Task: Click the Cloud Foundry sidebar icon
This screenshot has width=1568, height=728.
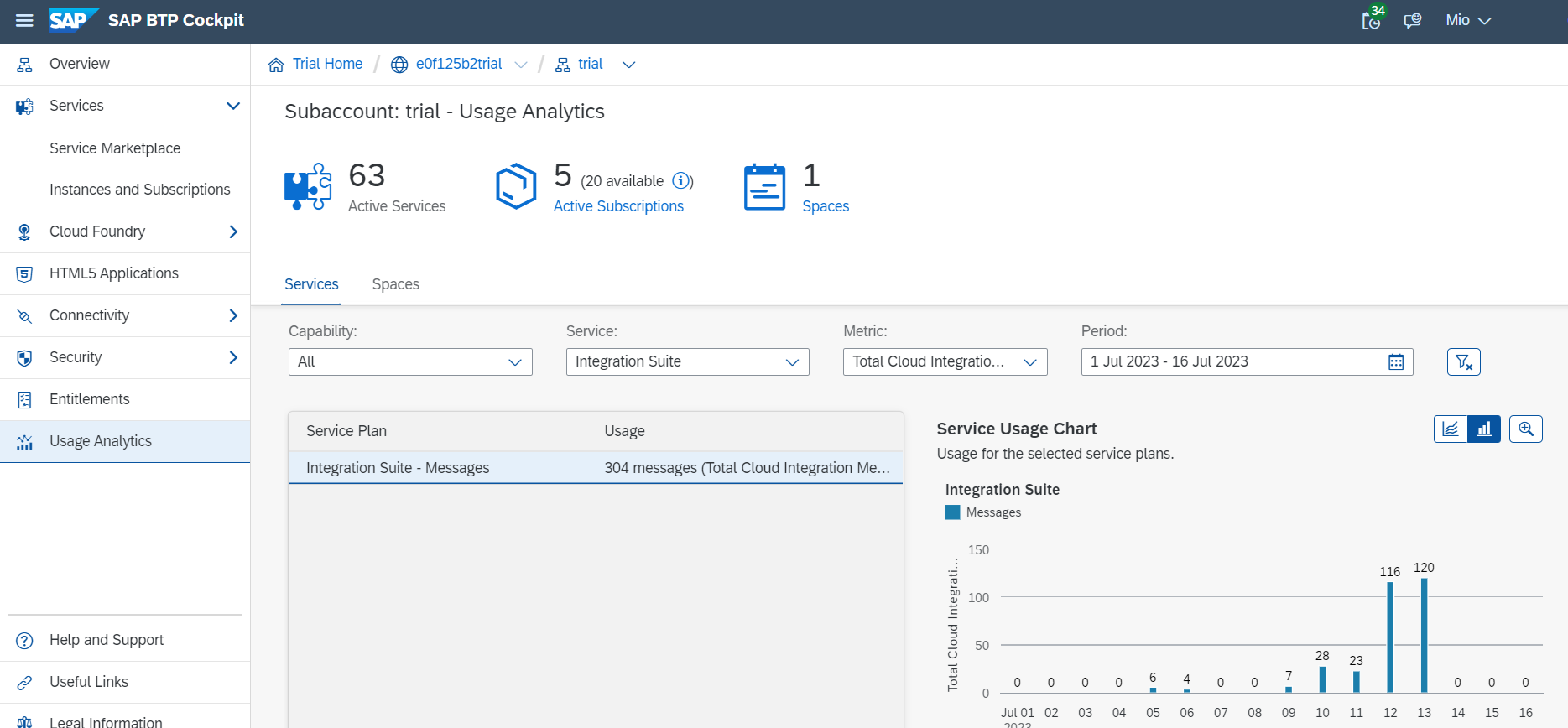Action: coord(24,231)
